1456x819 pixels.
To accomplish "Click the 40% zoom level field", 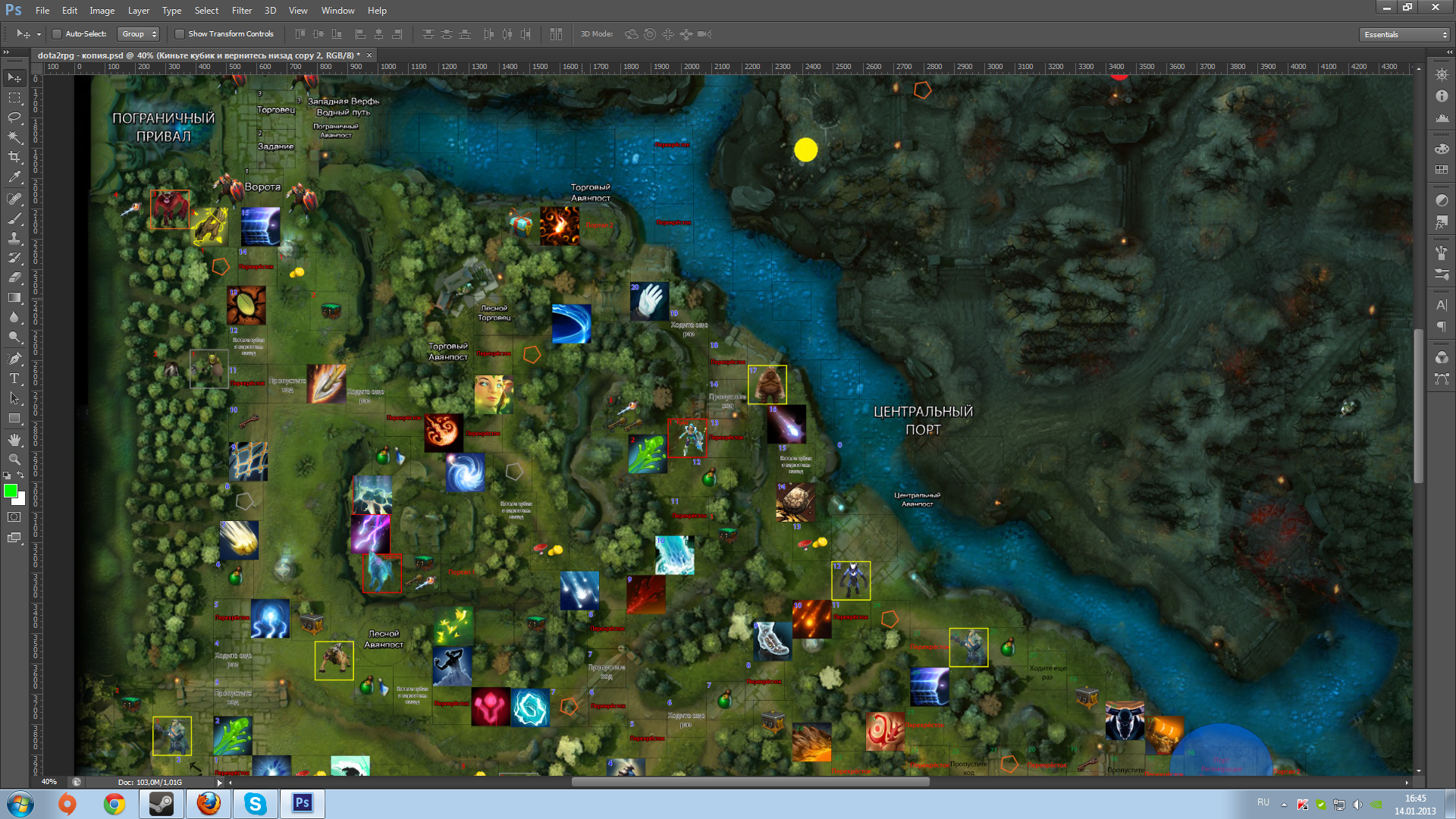I will coord(49,783).
